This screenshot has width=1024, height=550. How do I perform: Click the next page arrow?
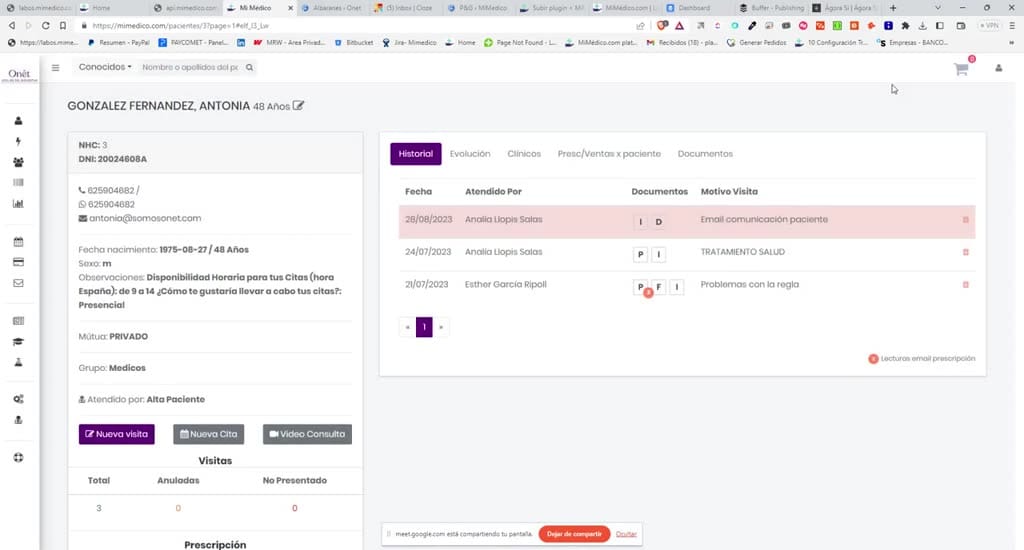(x=441, y=327)
